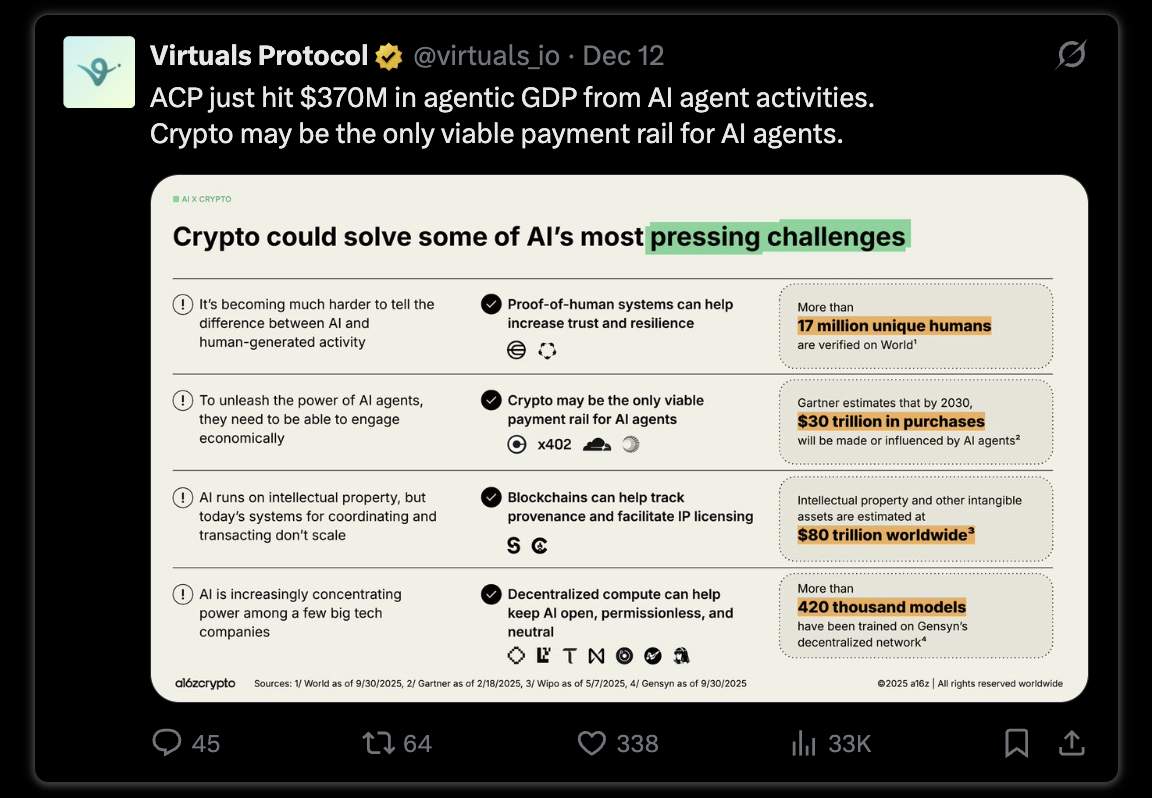The width and height of the screenshot is (1152, 798).
Task: Click the highlighted 'pressing challenges' headline
Action: (777, 237)
